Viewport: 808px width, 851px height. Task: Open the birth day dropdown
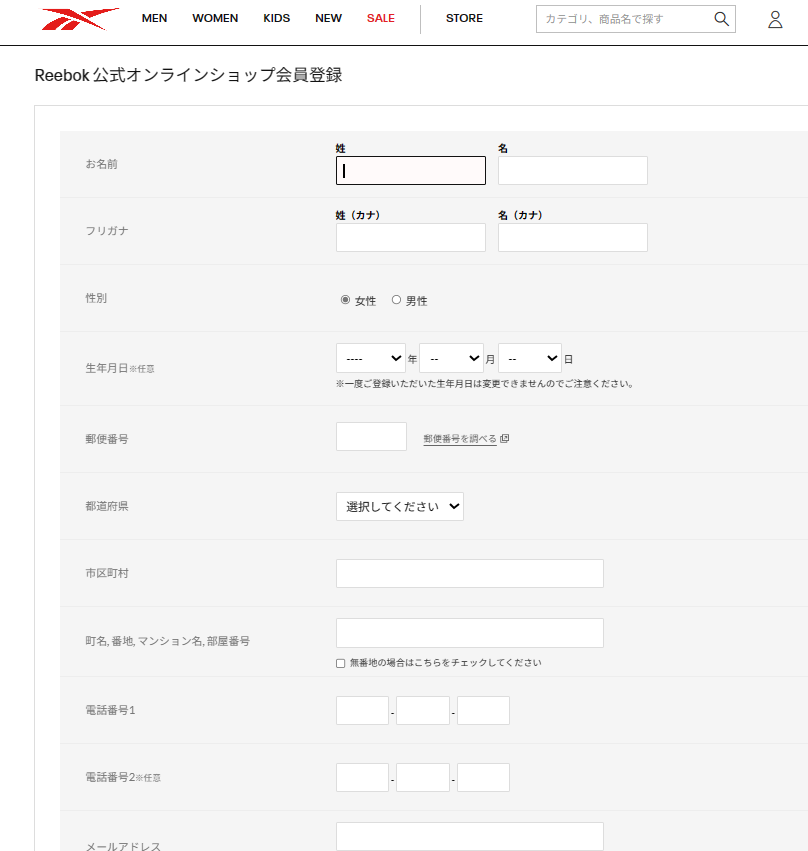pos(529,358)
